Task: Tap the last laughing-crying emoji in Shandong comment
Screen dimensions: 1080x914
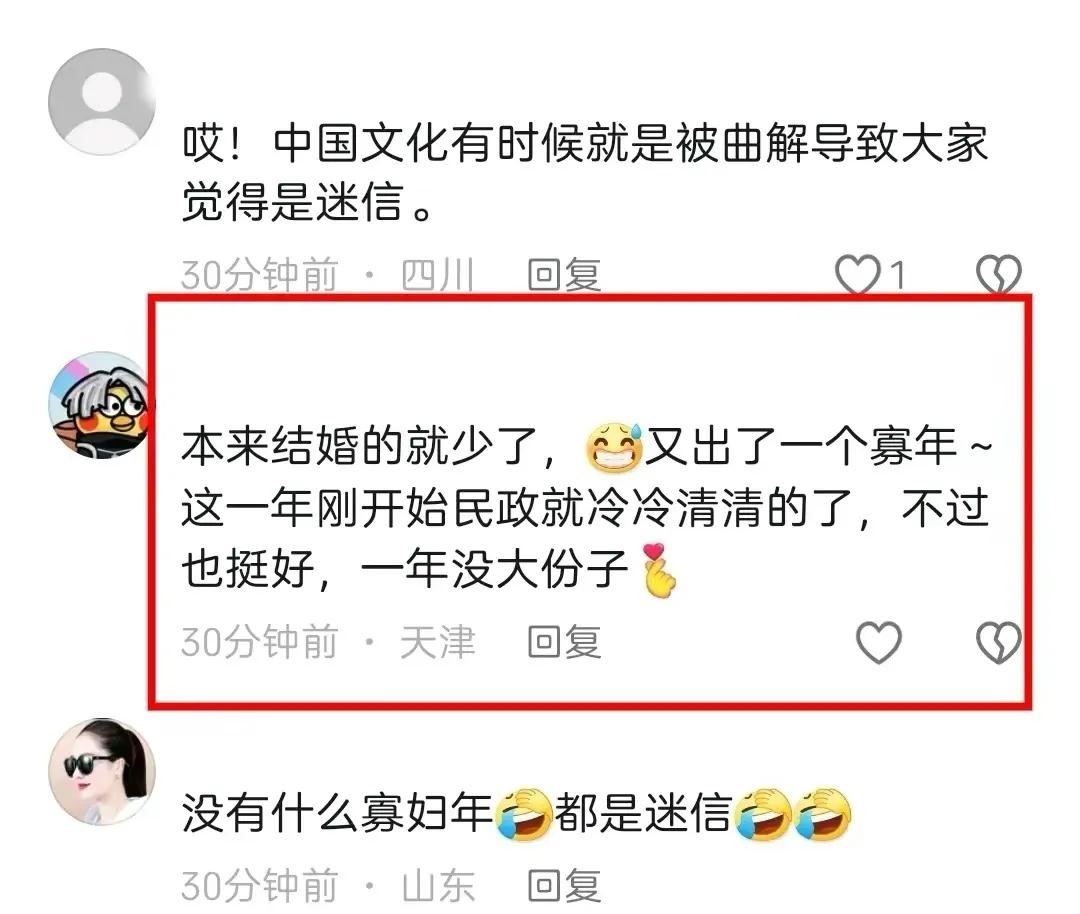Action: [822, 813]
